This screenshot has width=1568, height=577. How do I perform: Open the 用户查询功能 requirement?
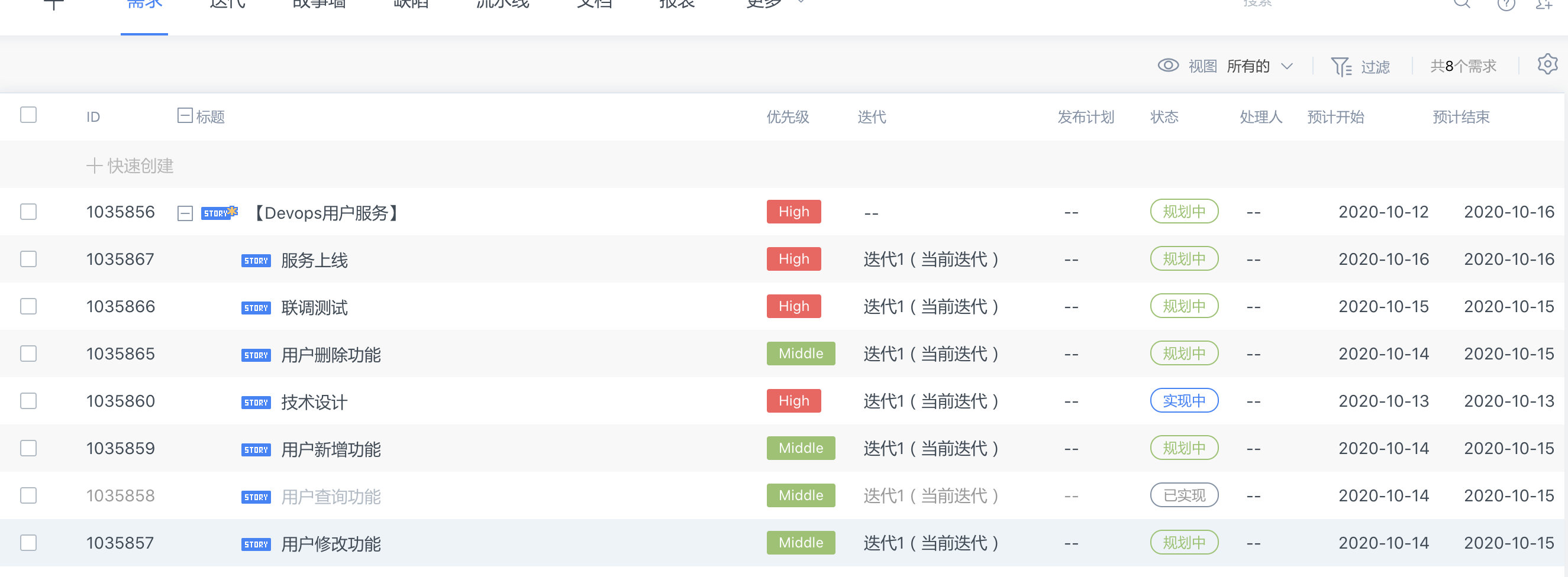coord(331,497)
